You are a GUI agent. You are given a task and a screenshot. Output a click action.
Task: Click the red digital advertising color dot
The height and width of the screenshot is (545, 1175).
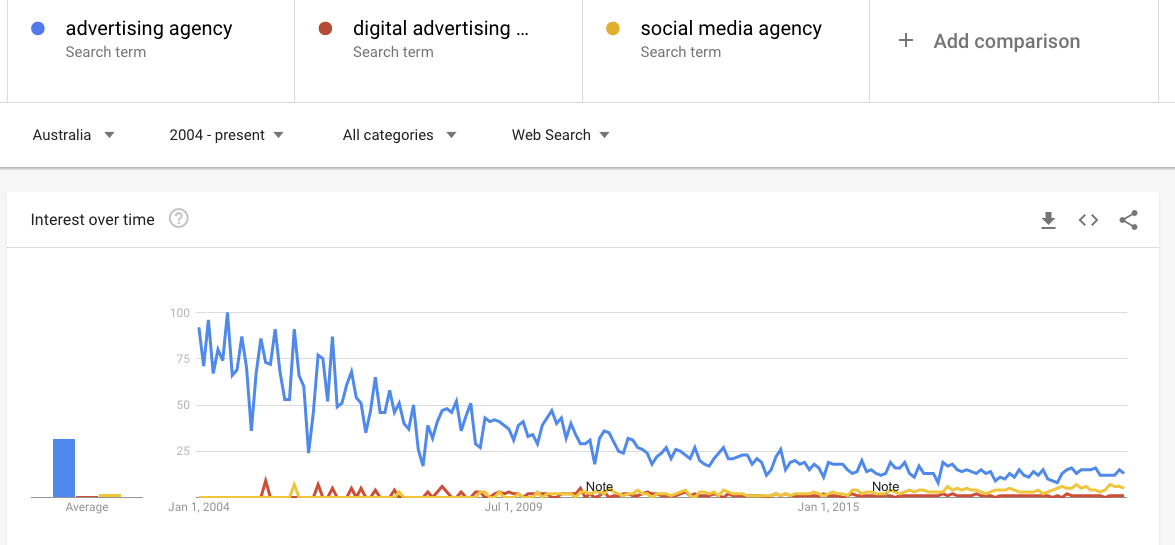[325, 29]
